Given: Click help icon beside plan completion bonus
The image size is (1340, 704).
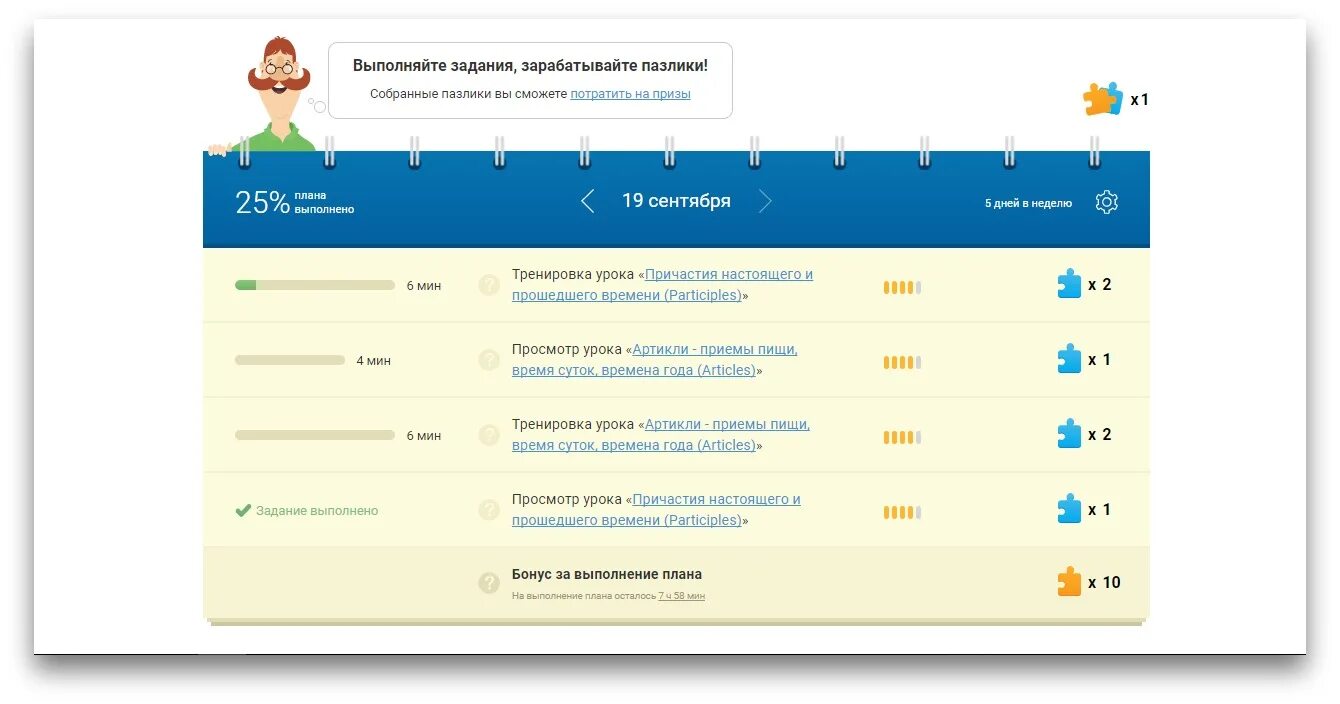Looking at the screenshot, I should 489,583.
